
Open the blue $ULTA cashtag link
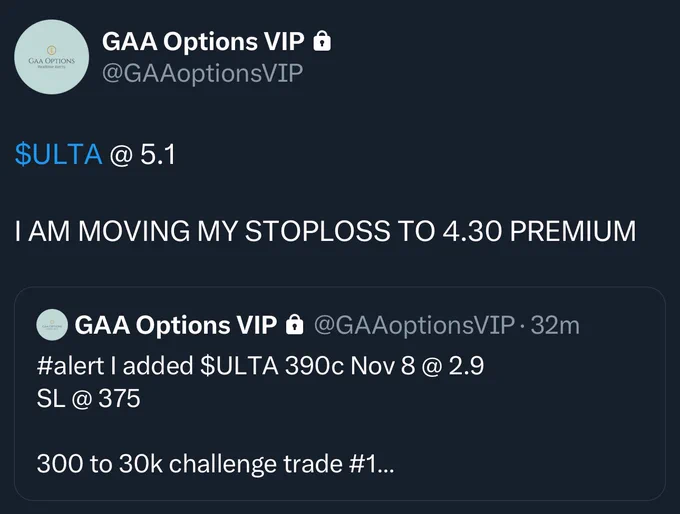(x=59, y=154)
